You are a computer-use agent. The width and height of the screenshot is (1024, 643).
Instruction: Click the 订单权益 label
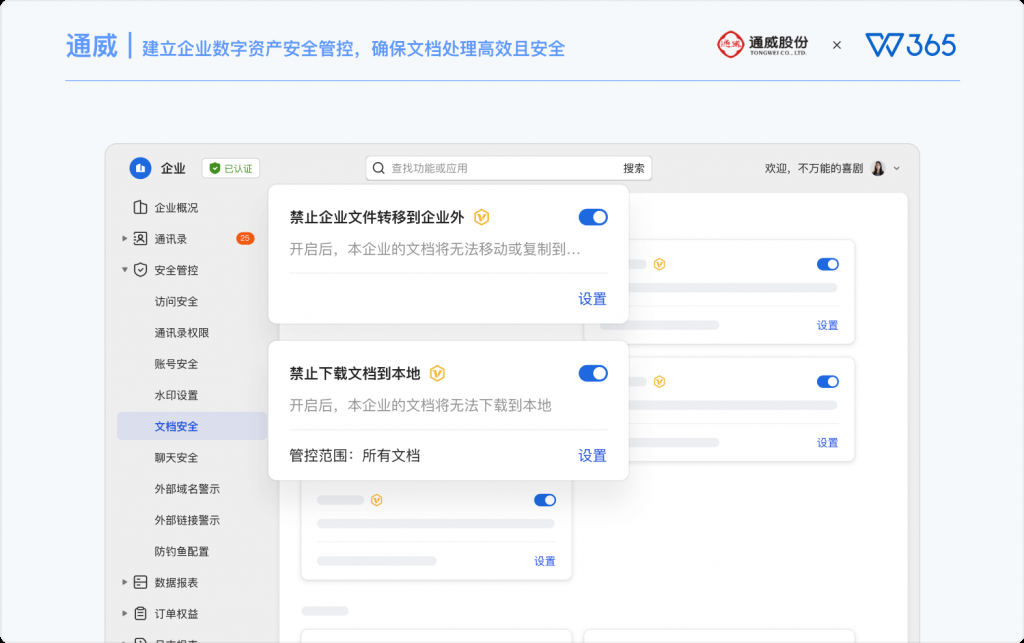176,614
